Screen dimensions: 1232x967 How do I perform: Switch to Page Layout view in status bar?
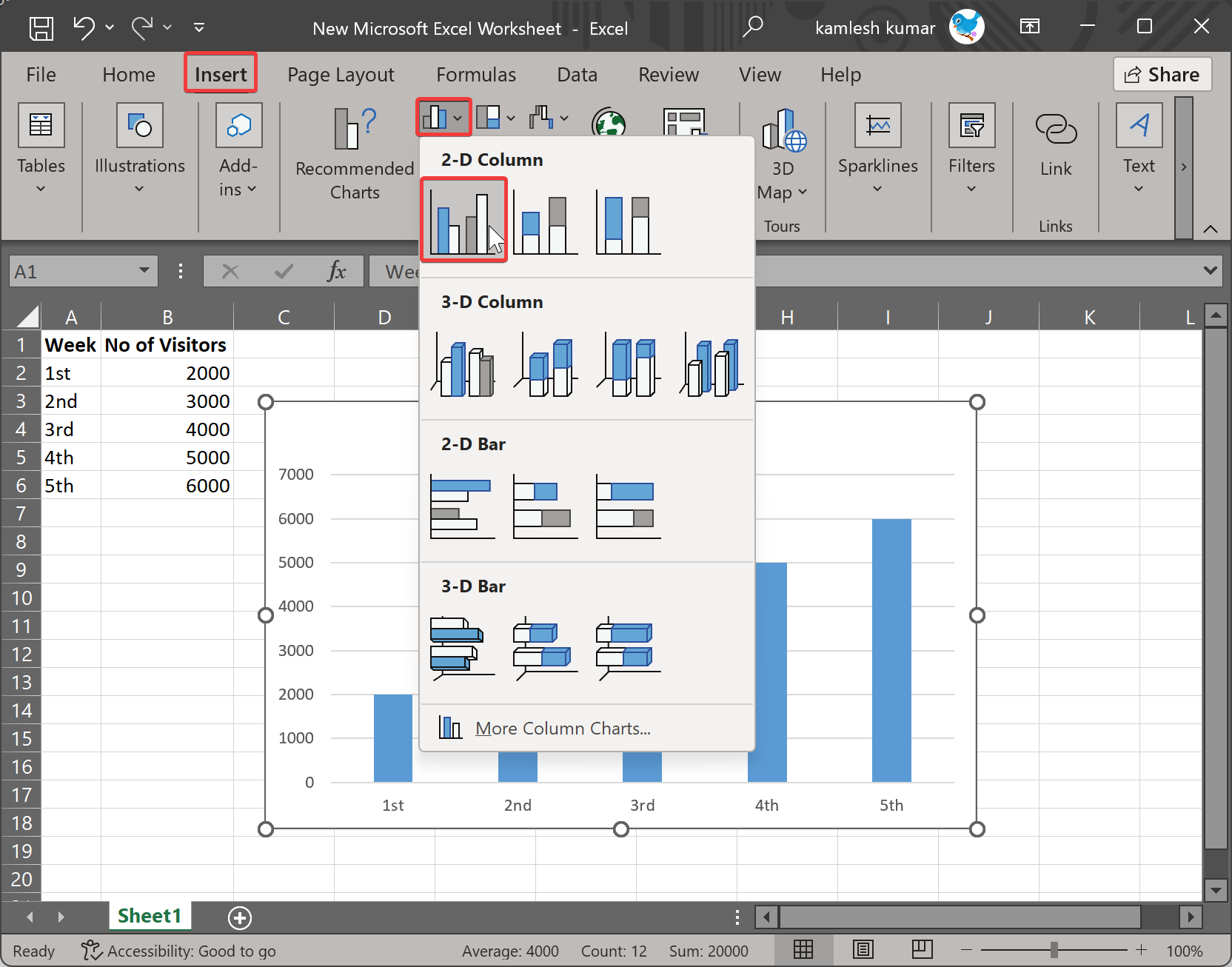click(863, 949)
